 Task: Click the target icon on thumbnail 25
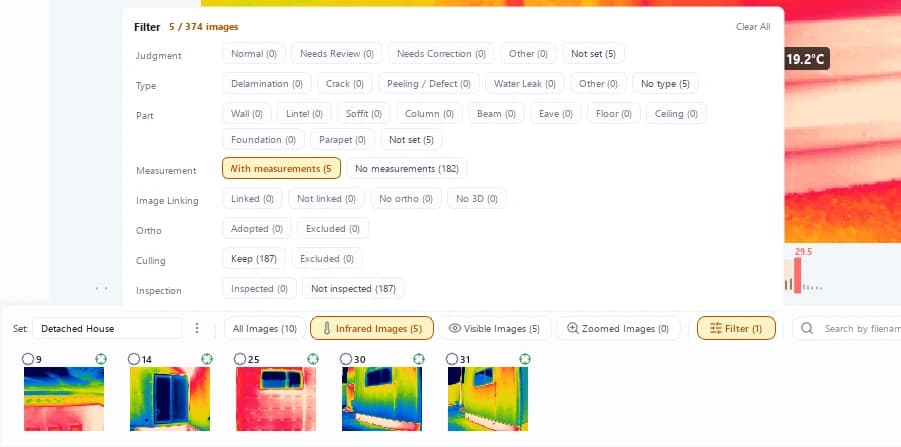pos(313,359)
